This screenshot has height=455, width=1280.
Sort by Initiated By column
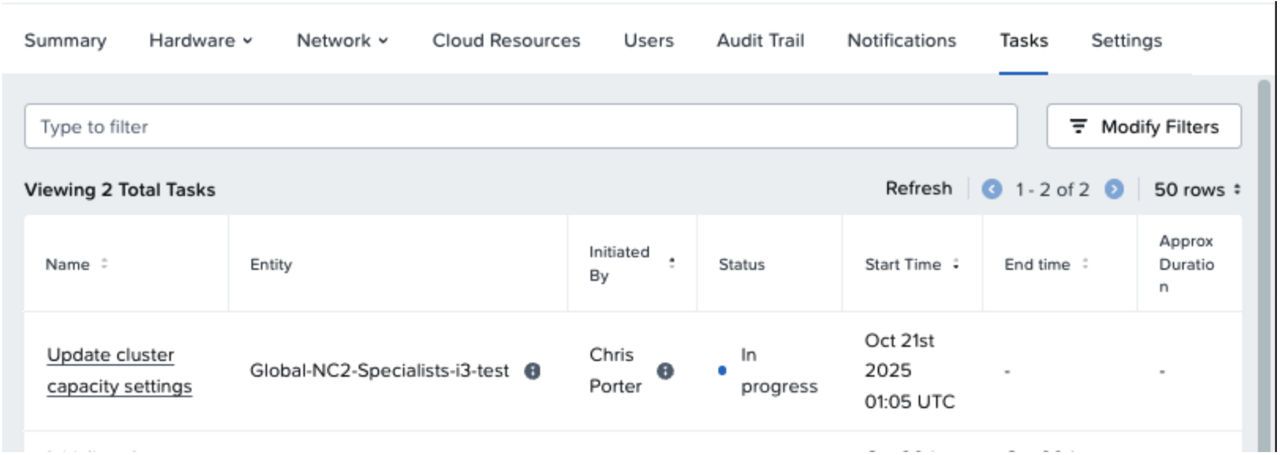672,264
